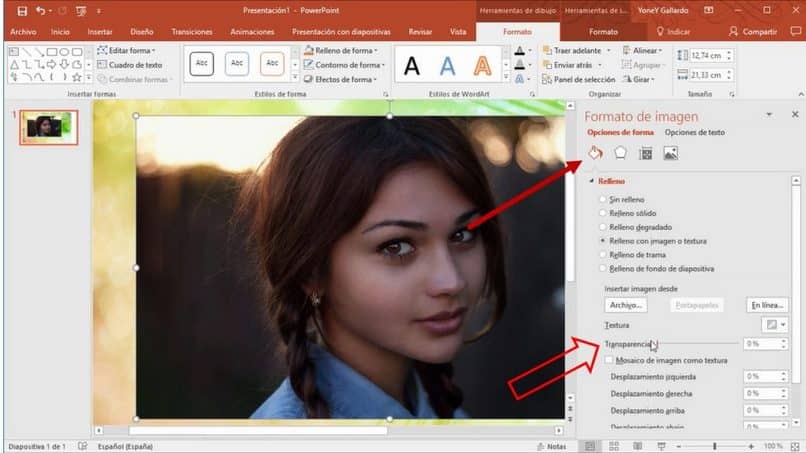Click Cuadro de texto button
This screenshot has height=453, width=806.
coord(130,65)
